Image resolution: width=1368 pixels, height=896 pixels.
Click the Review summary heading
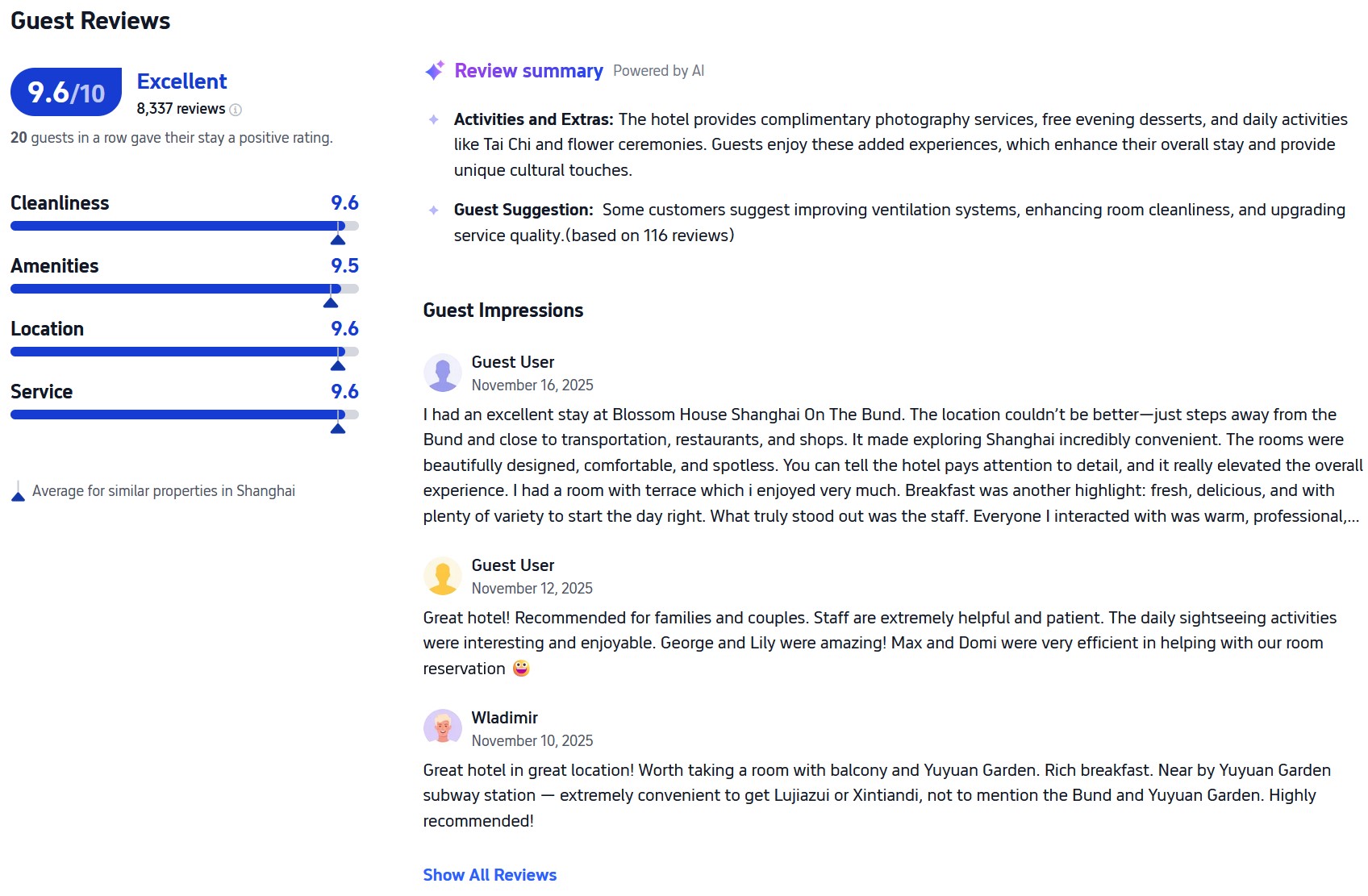(528, 71)
